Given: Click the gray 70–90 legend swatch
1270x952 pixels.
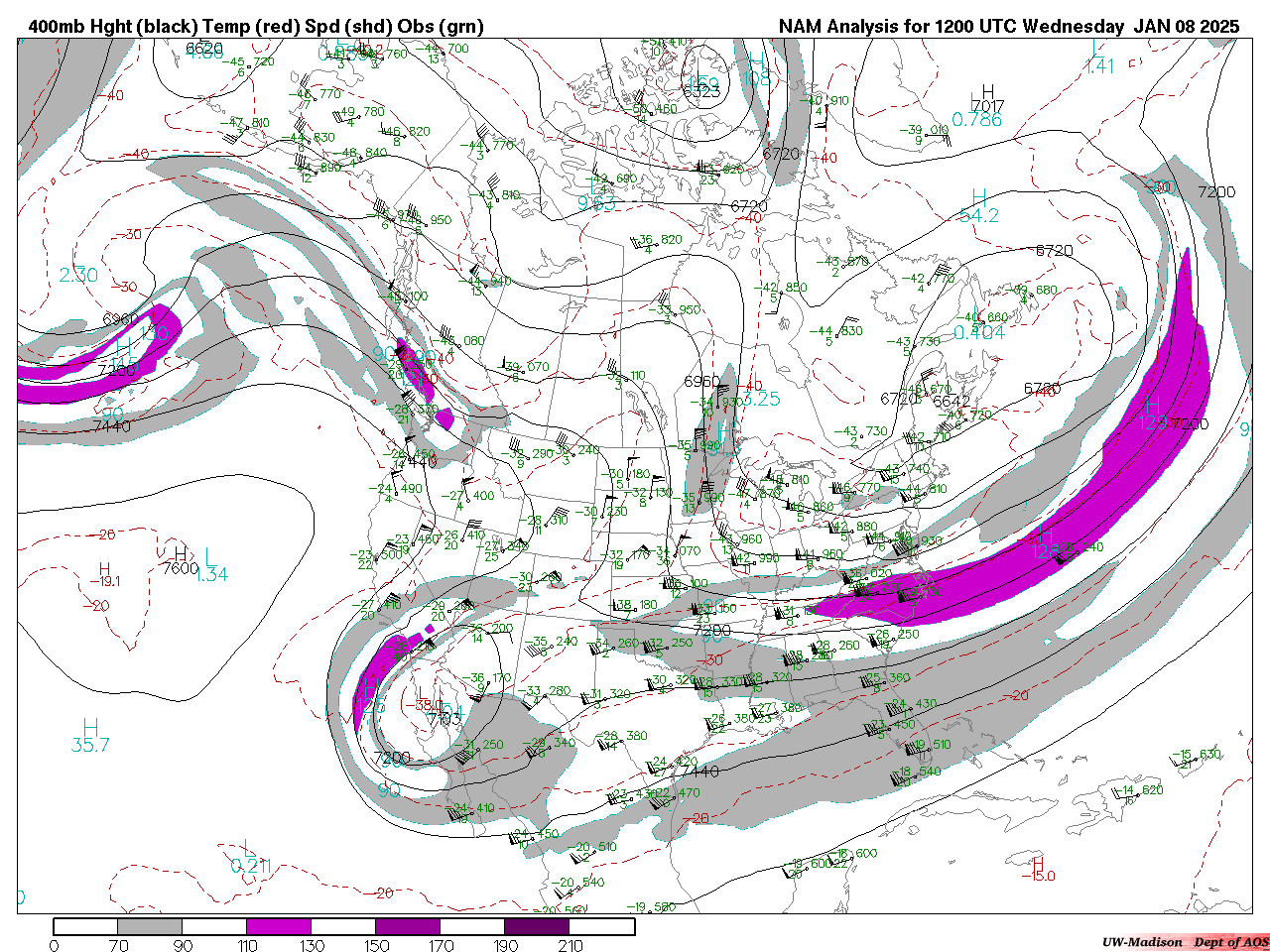Looking at the screenshot, I should tap(150, 926).
